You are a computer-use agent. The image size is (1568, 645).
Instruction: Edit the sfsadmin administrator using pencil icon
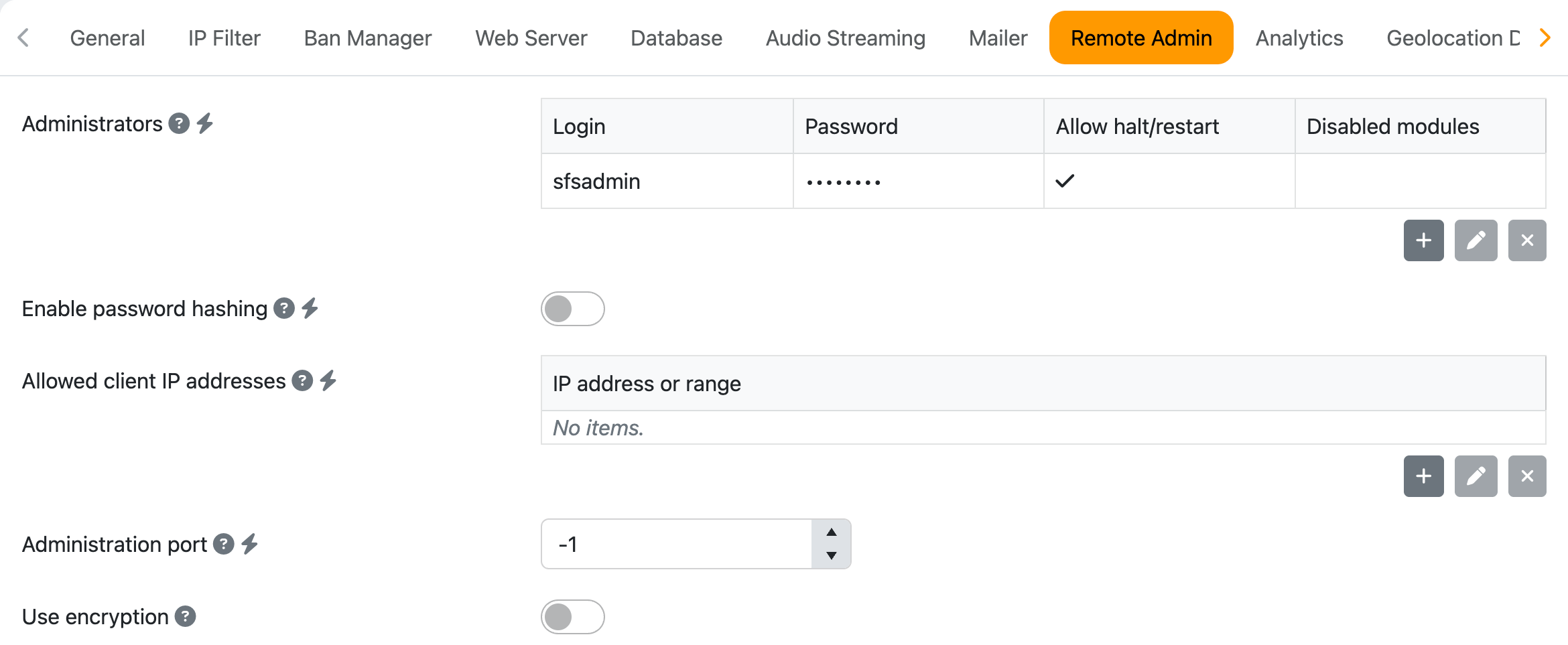click(x=1476, y=240)
